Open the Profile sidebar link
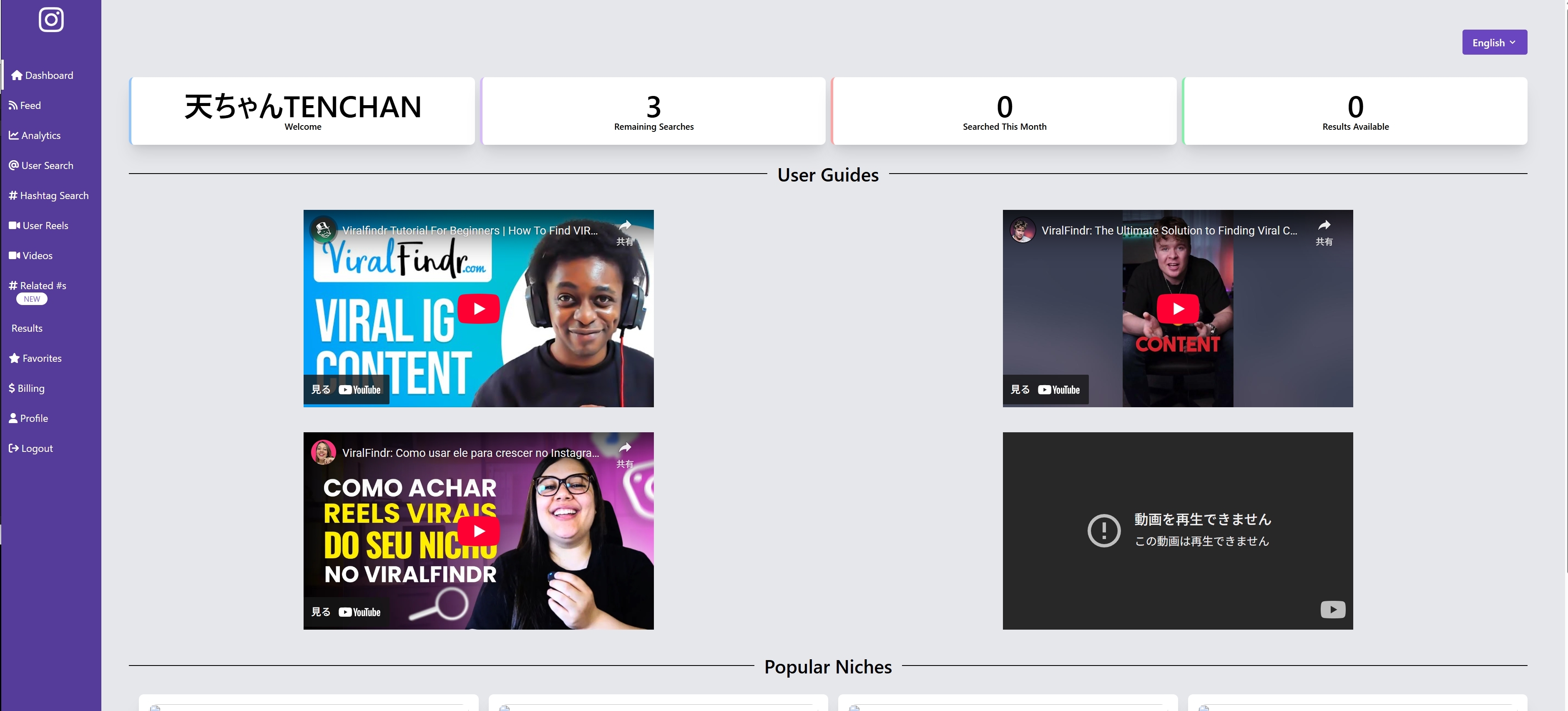Image resolution: width=1568 pixels, height=711 pixels. pos(29,419)
